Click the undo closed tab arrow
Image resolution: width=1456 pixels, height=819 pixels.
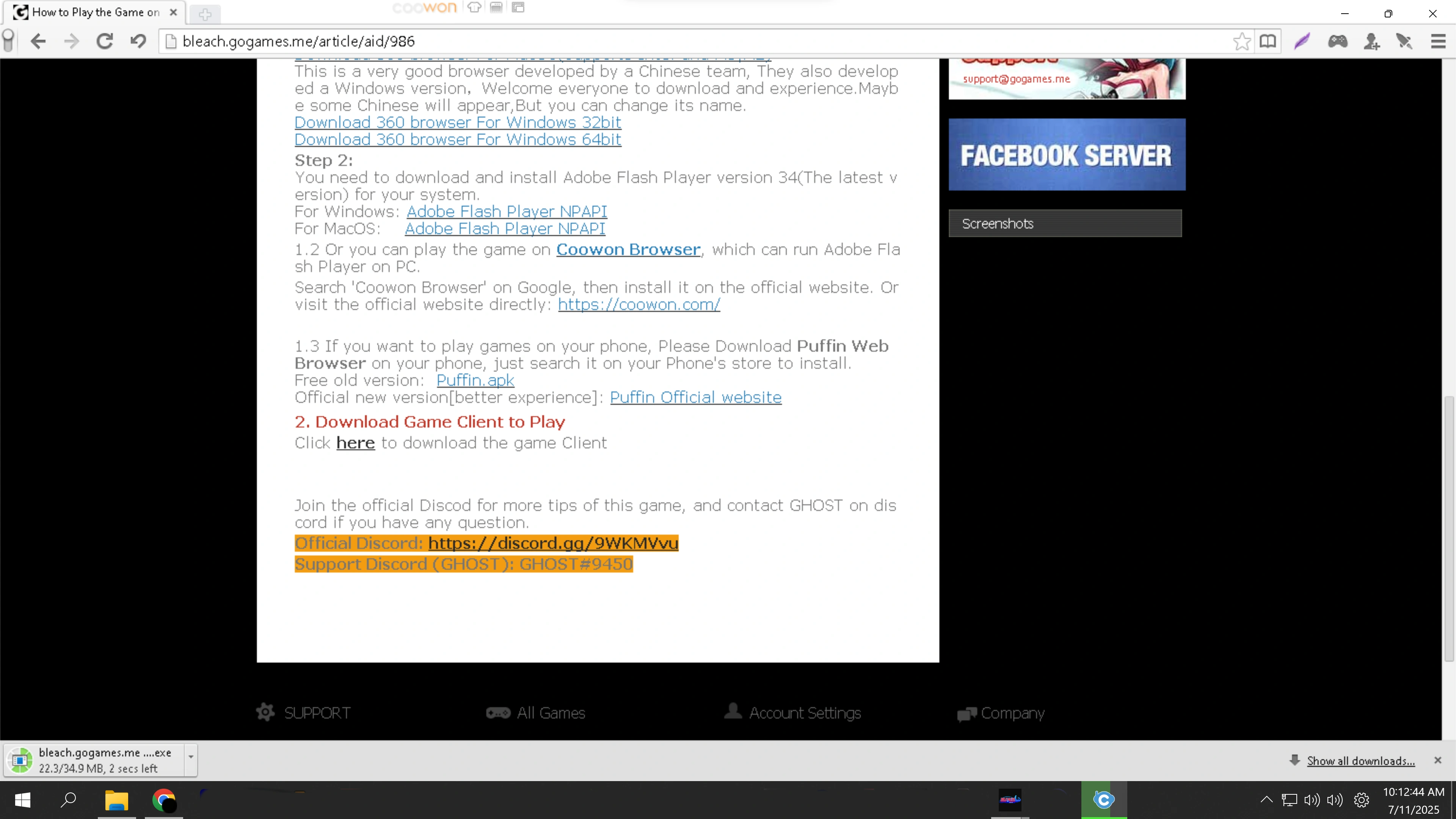point(138,41)
